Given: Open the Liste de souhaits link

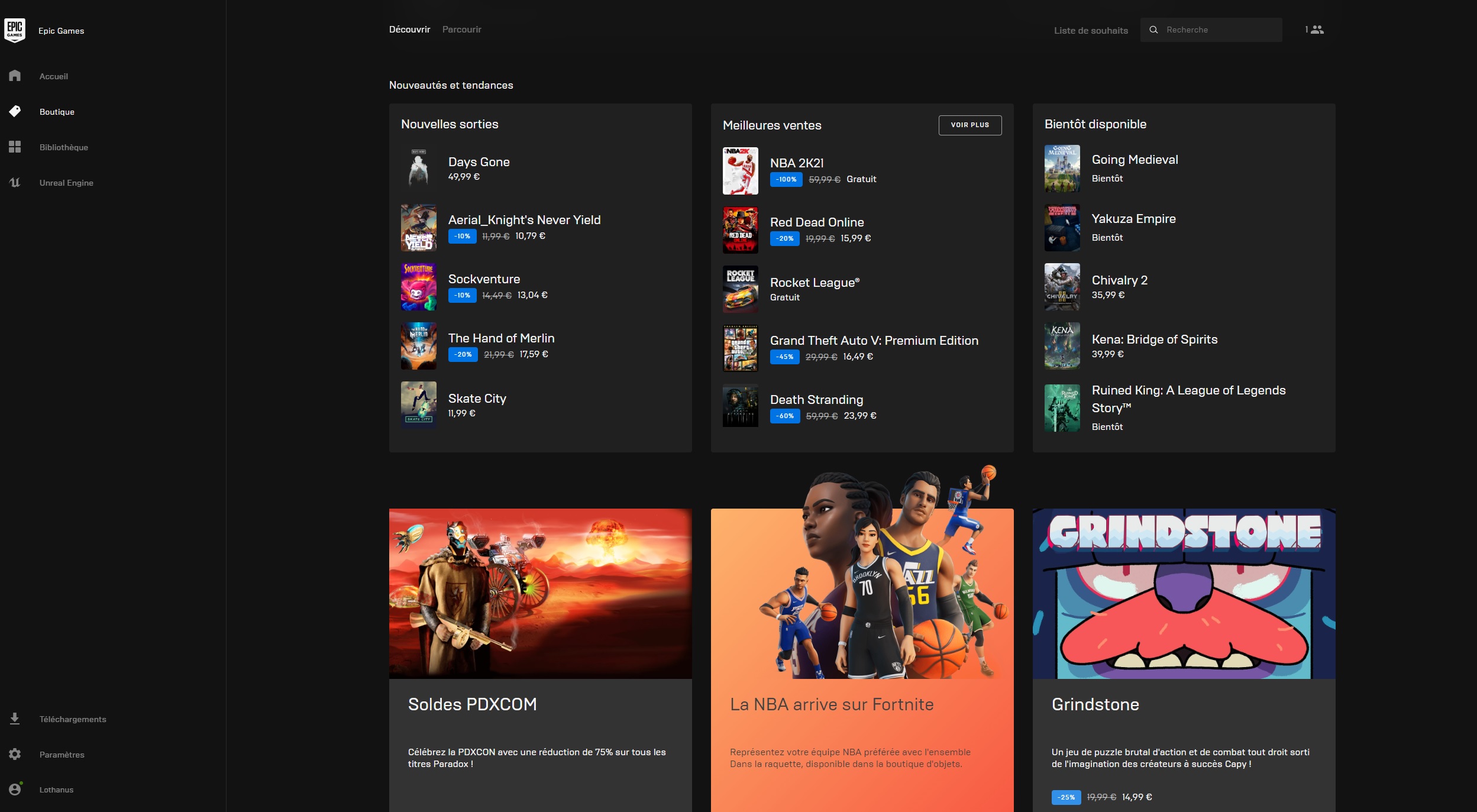Looking at the screenshot, I should [1091, 30].
